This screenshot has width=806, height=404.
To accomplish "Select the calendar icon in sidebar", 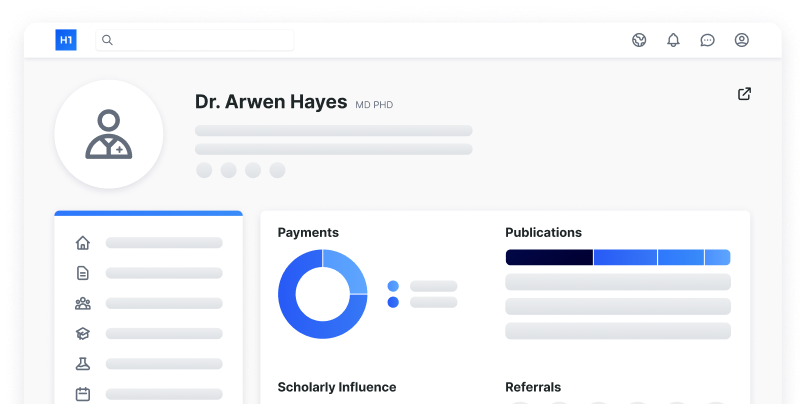I will [x=83, y=394].
